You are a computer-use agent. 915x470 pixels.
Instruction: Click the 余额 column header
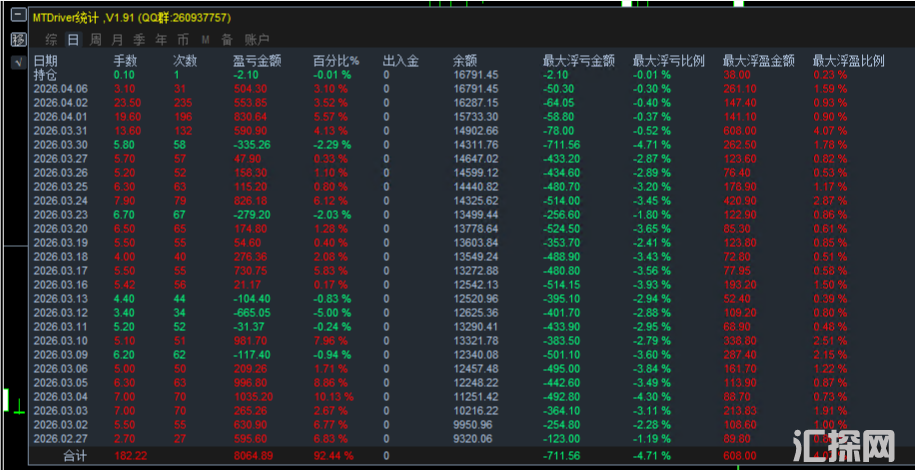point(465,61)
